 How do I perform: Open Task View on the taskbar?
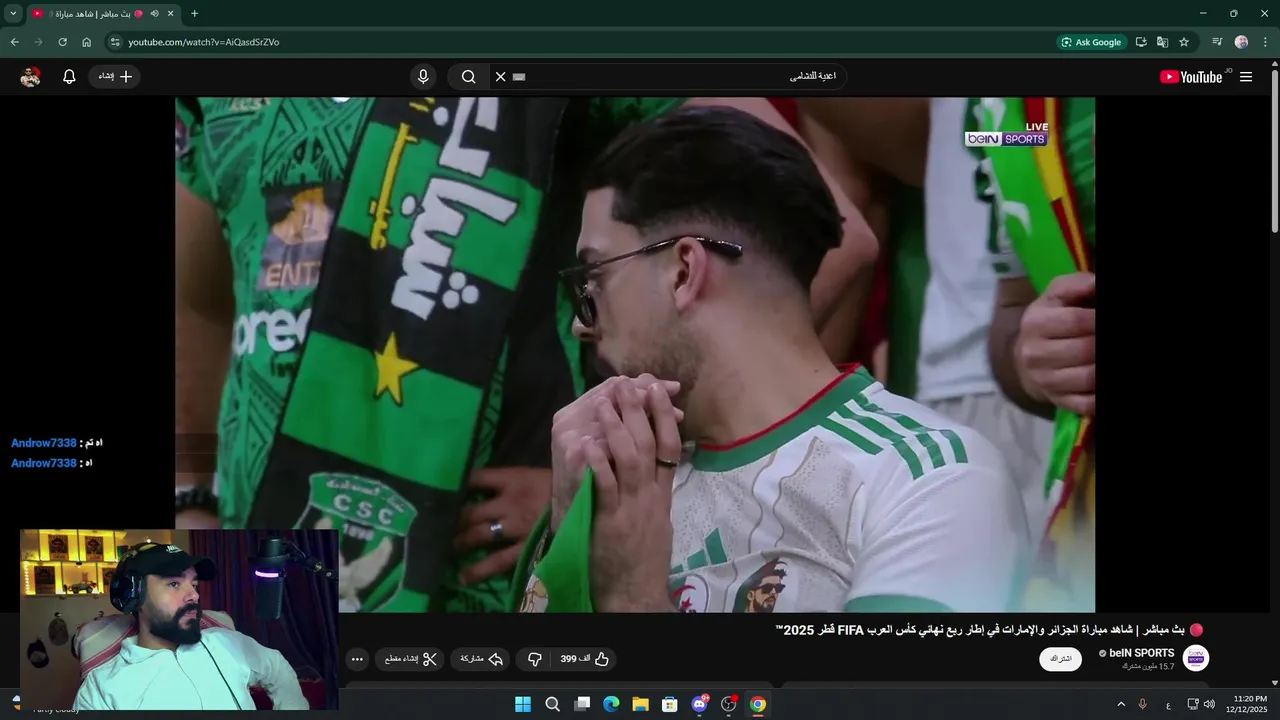(582, 704)
